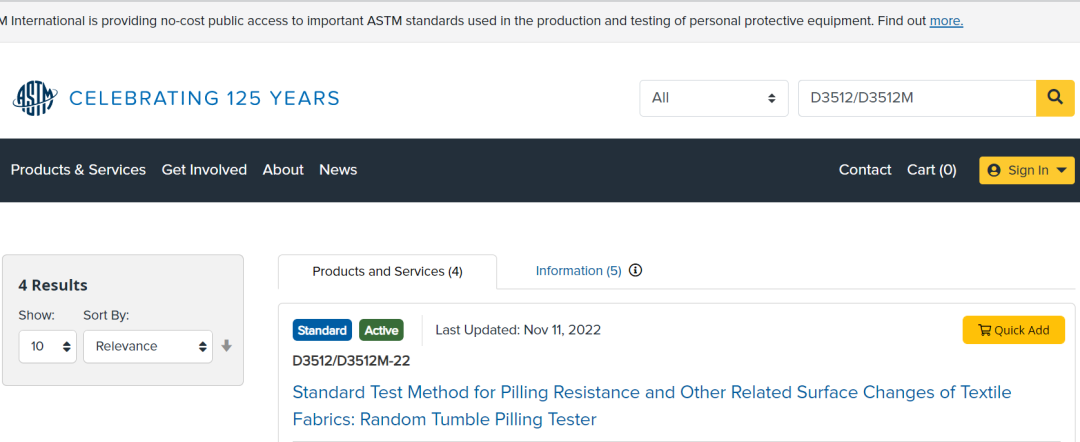Click the ASTM logo icon
Viewport: 1080px width, 442px height.
click(35, 98)
